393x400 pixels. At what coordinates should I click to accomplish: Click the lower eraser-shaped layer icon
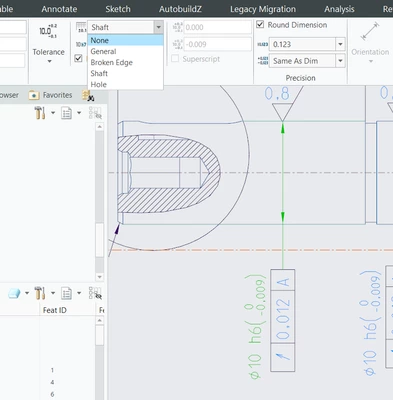pyautogui.click(x=14, y=293)
